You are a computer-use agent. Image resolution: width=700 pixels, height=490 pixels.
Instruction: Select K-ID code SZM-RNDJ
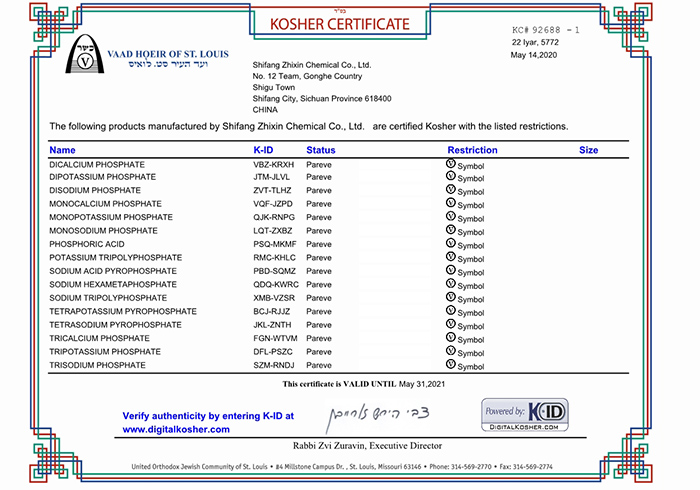(274, 366)
